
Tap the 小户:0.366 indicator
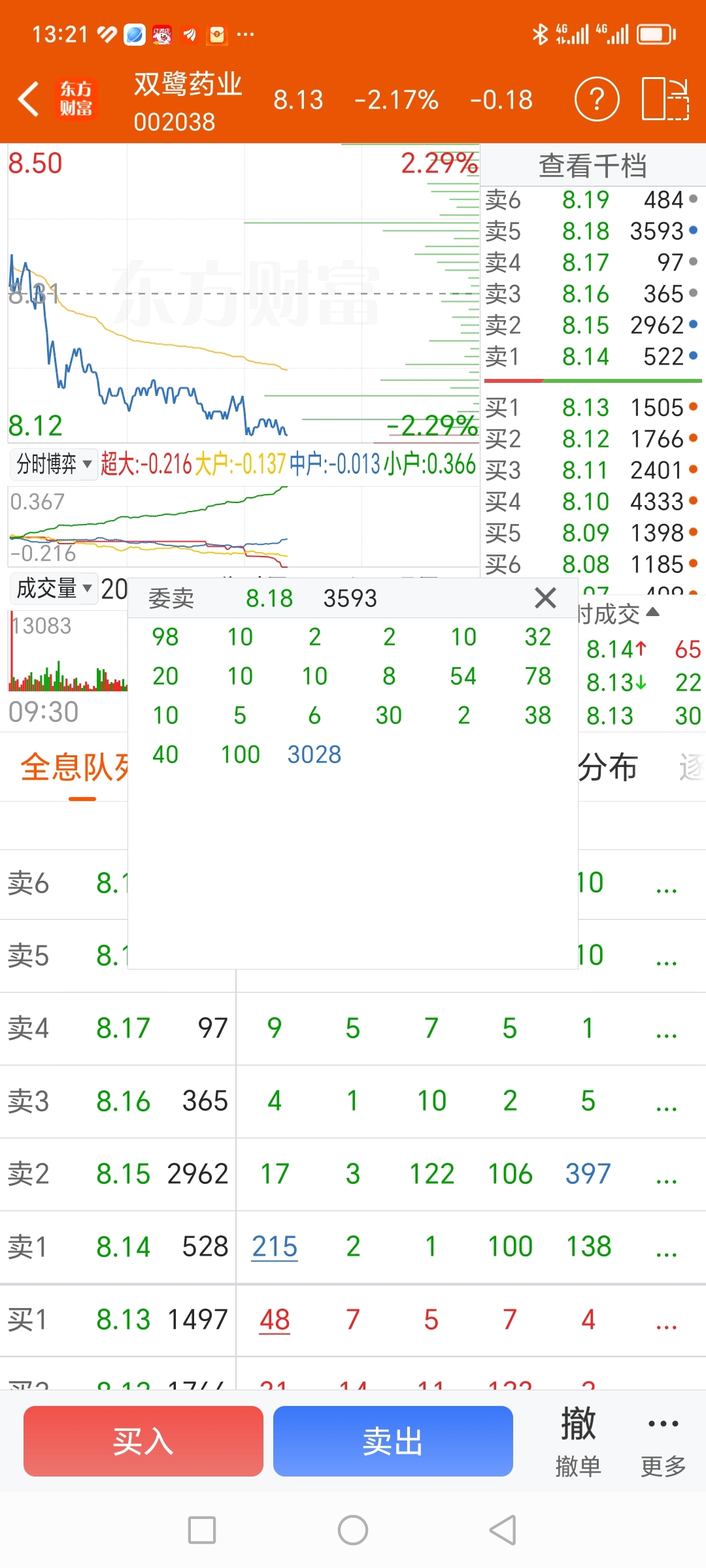click(x=429, y=465)
